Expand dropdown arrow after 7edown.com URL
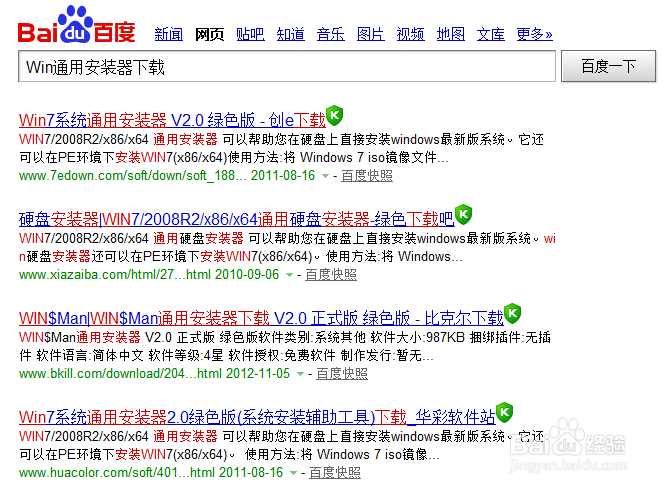 pyautogui.click(x=325, y=176)
